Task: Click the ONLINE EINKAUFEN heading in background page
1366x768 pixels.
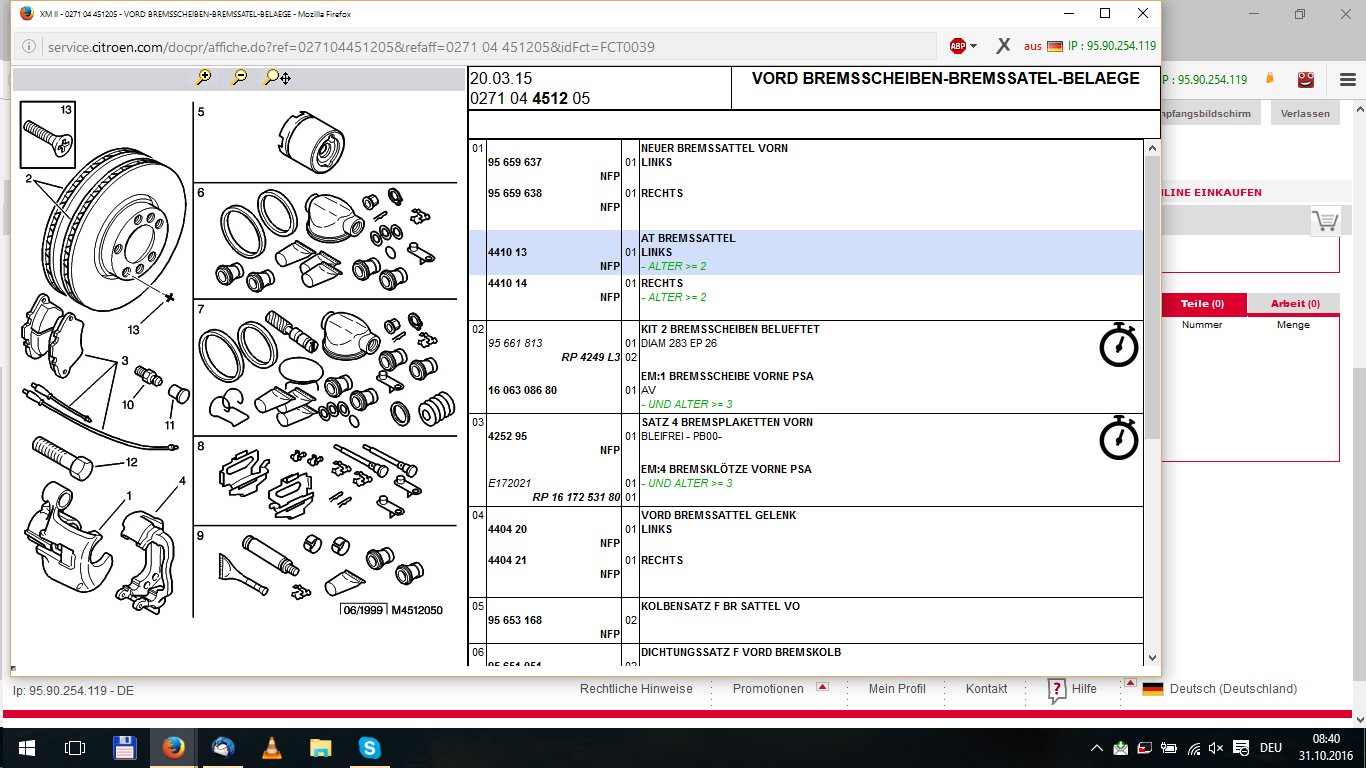Action: pyautogui.click(x=1212, y=193)
